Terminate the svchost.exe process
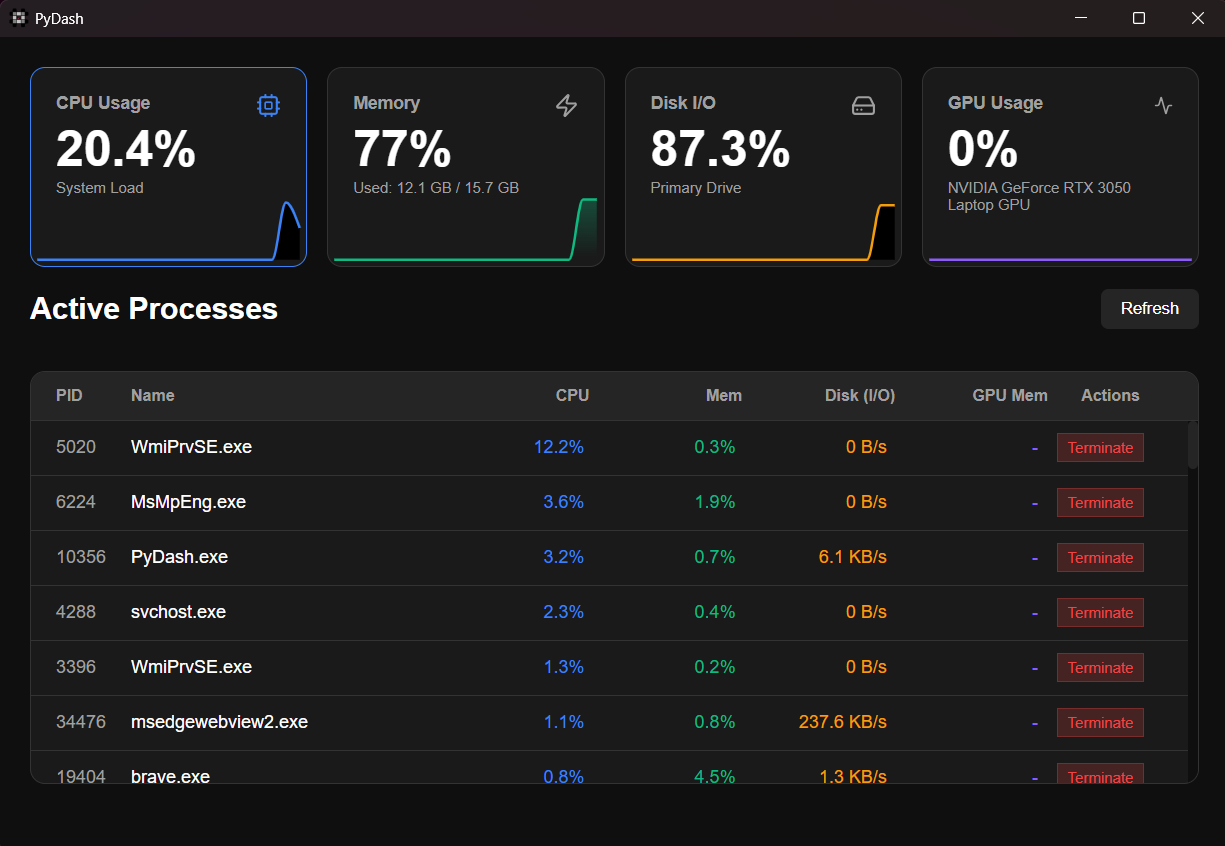Viewport: 1225px width, 846px height. pyautogui.click(x=1100, y=613)
